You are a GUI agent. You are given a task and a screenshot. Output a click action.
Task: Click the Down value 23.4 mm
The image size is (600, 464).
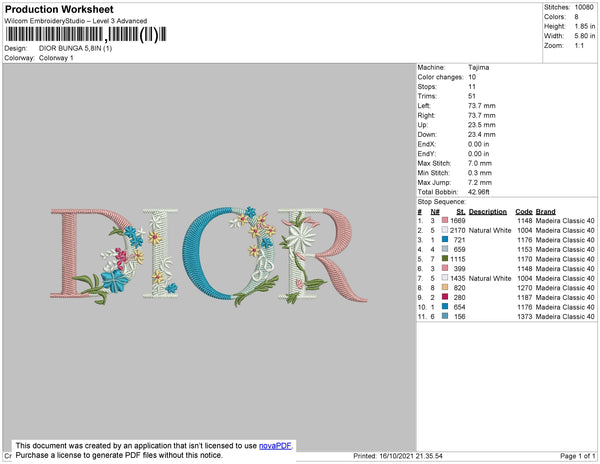click(481, 135)
